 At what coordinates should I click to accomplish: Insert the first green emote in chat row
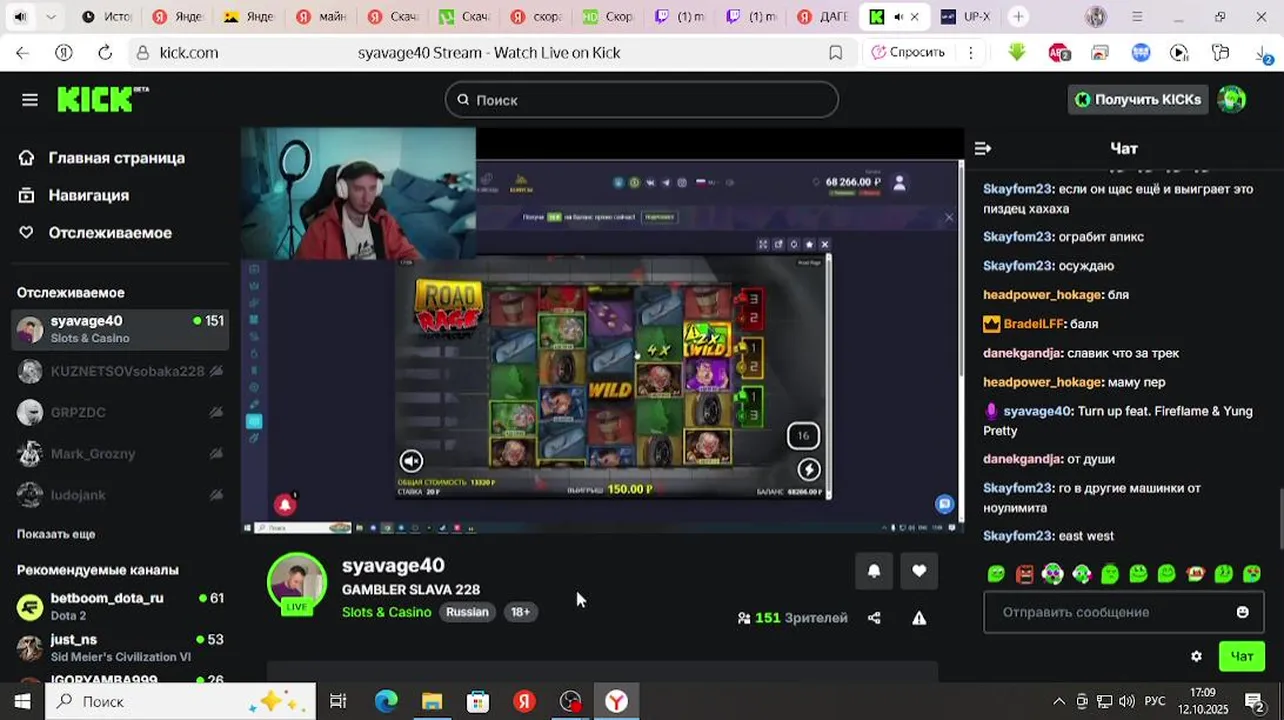(x=996, y=574)
